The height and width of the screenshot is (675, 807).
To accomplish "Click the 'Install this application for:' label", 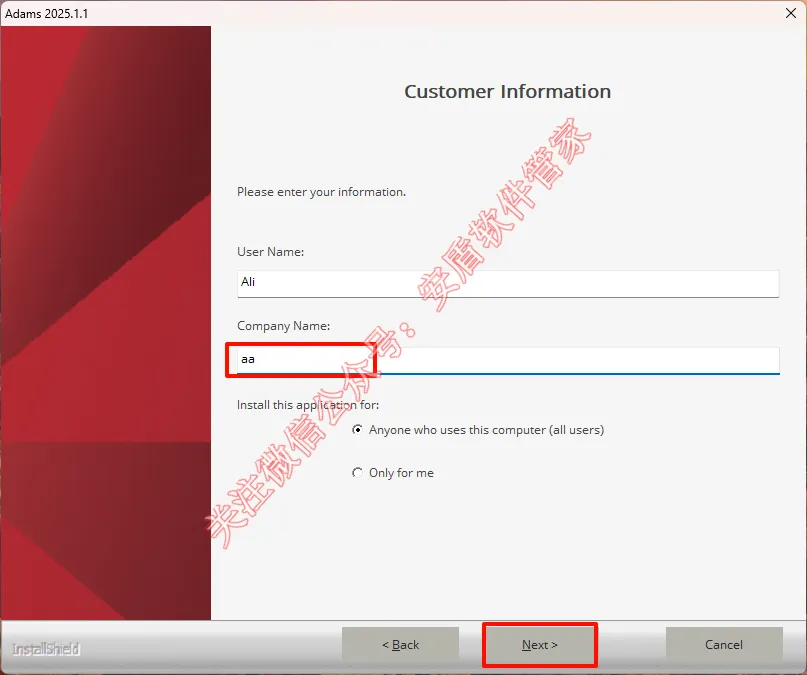I will 308,405.
